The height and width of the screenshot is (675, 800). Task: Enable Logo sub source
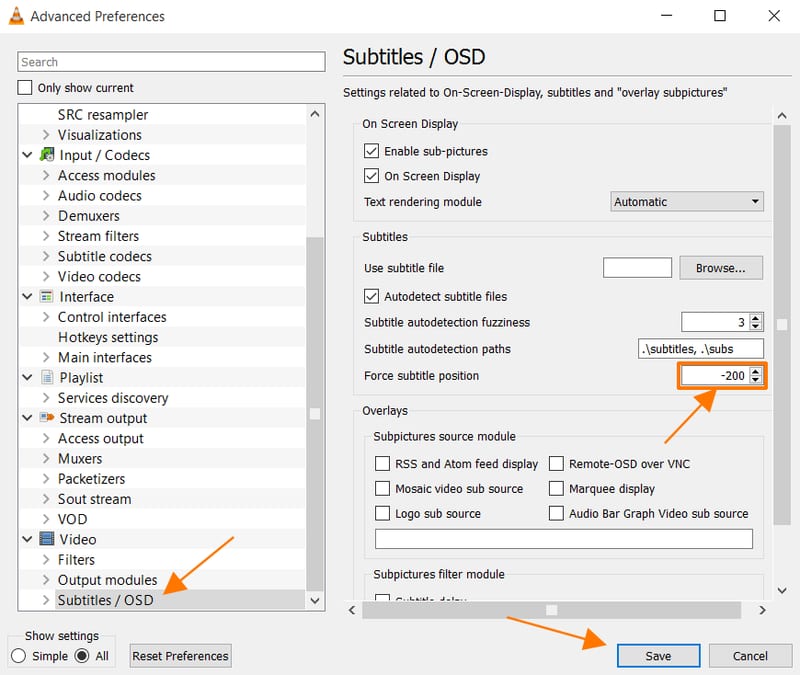click(382, 513)
